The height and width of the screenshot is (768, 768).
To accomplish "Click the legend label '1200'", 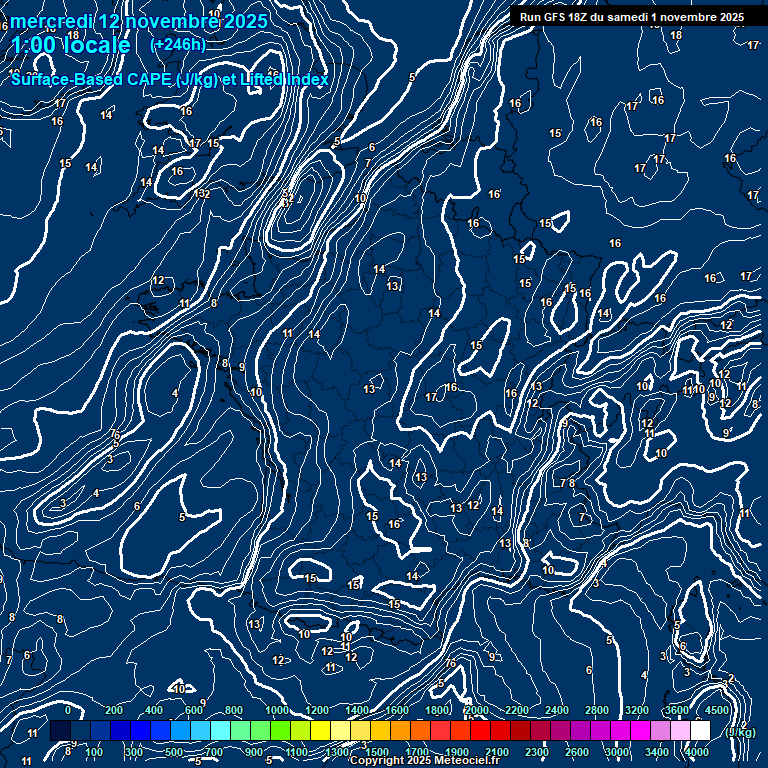I will (x=317, y=710).
